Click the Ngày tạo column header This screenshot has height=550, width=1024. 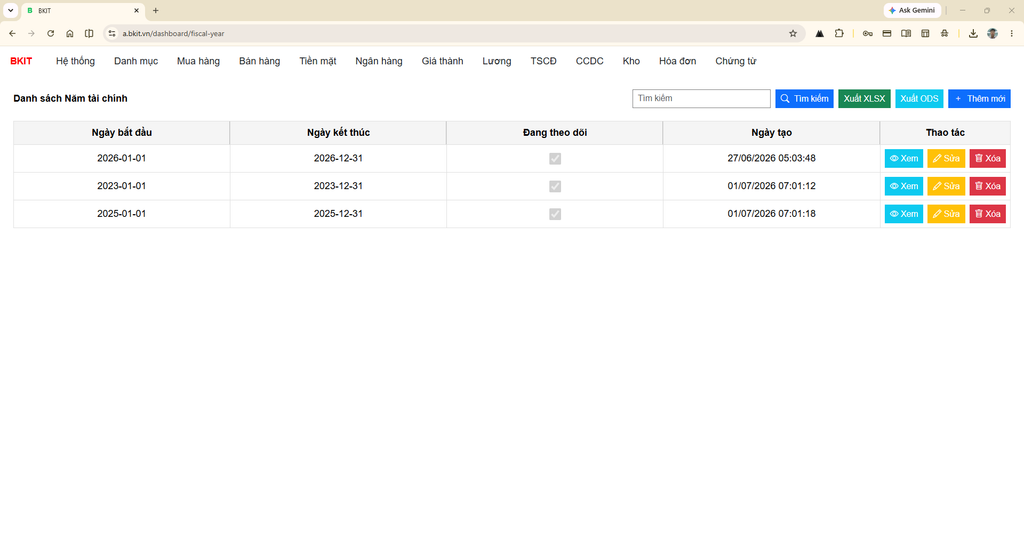point(771,133)
